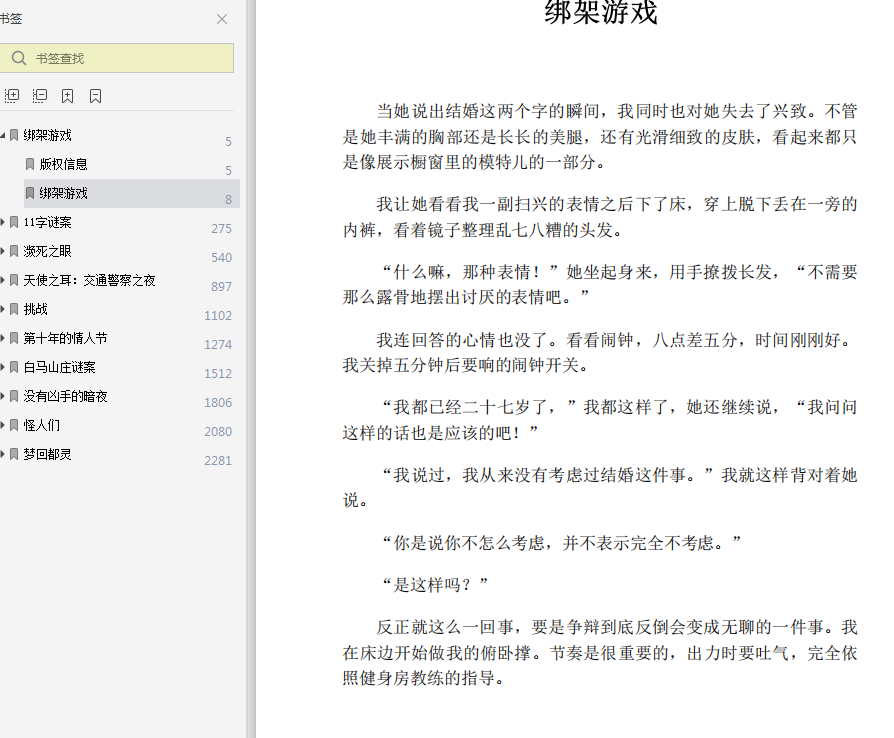The height and width of the screenshot is (738, 894).
Task: Click the 绑架游戏 chapter heading on page
Action: pyautogui.click(x=601, y=12)
